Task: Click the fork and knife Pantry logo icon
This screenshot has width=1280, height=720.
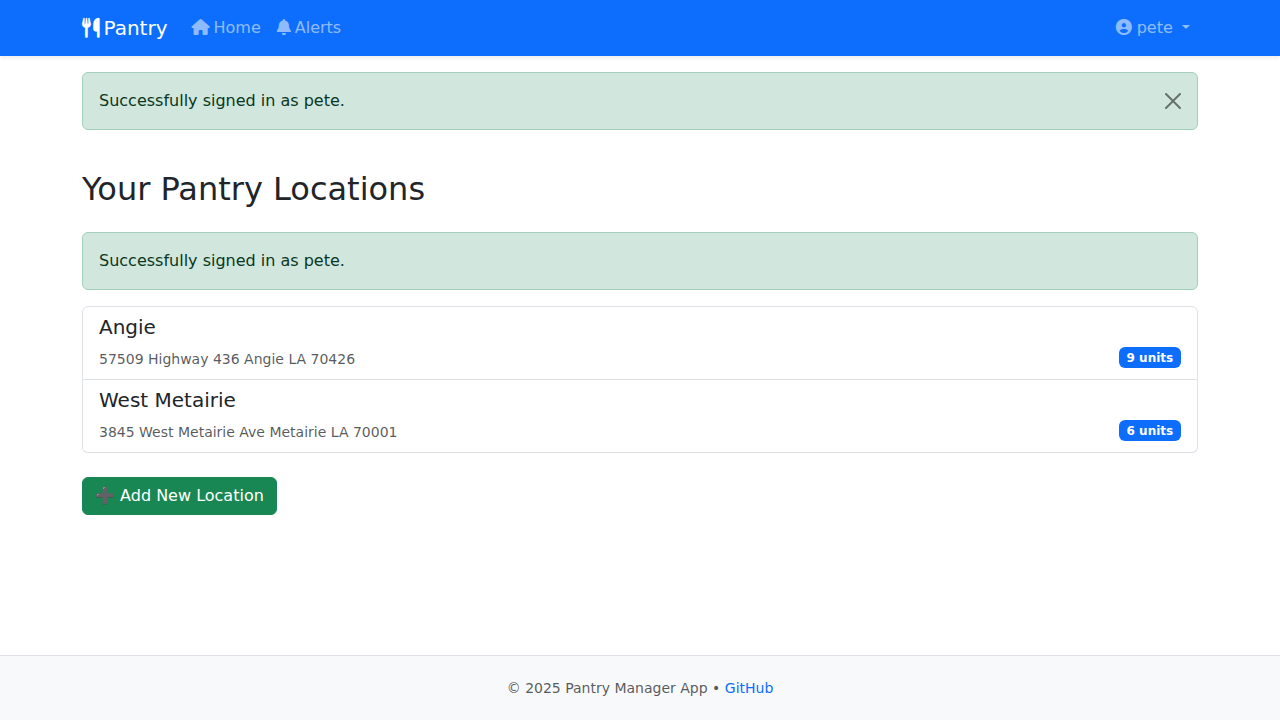Action: 91,28
